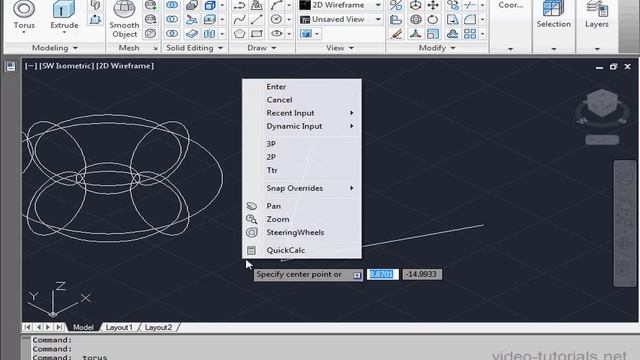Click the Solid Union icon

click(x=172, y=5)
